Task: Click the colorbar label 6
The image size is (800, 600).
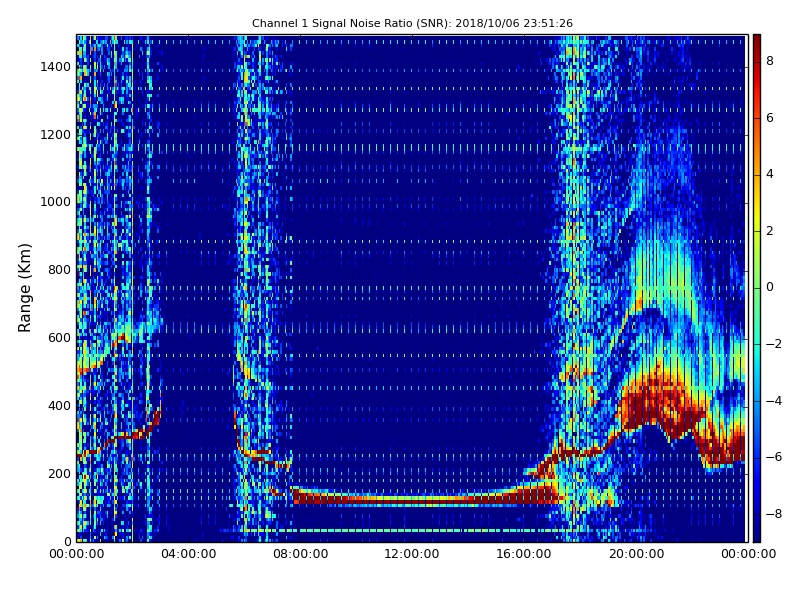Action: click(x=770, y=118)
